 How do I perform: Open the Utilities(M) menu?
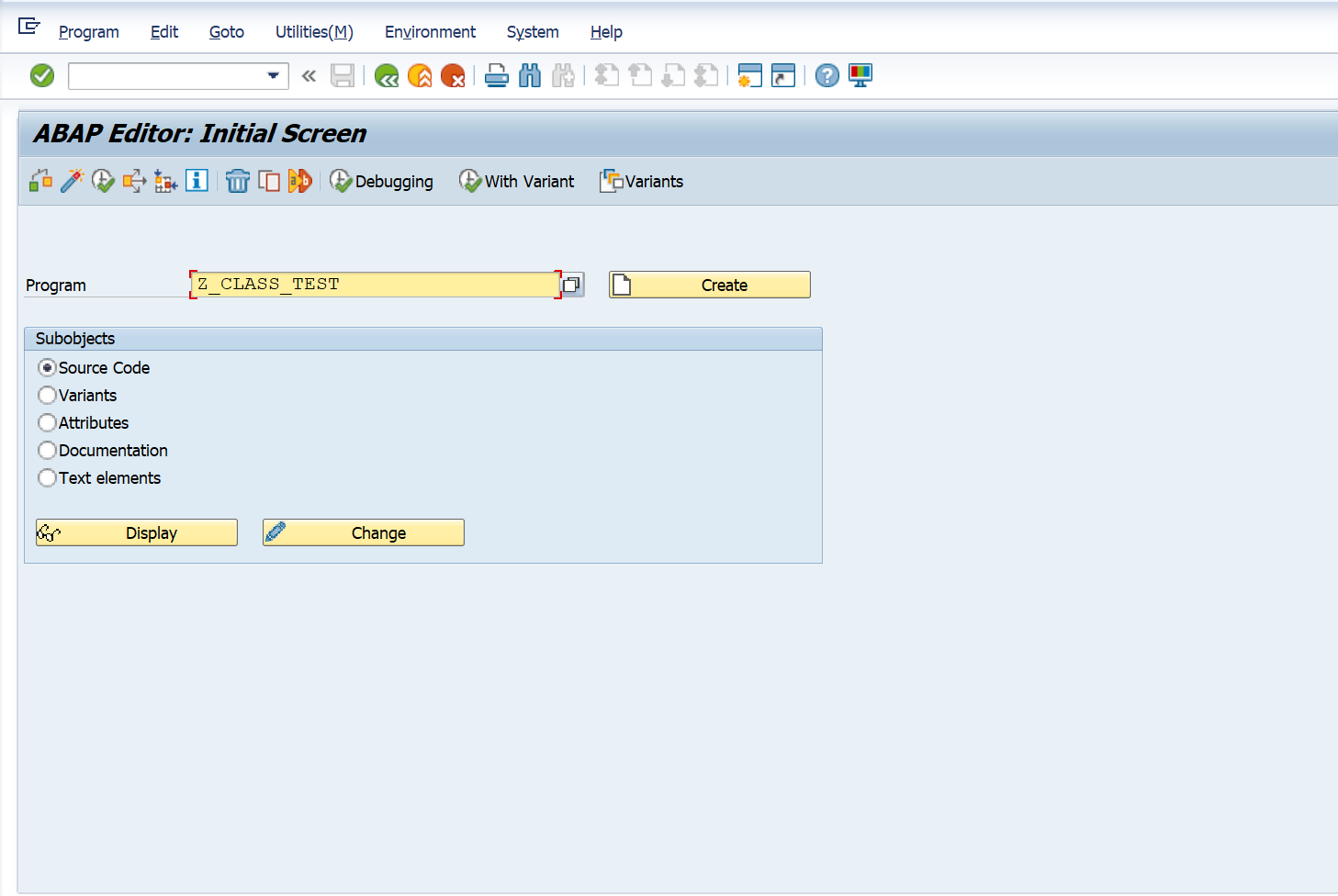point(314,32)
